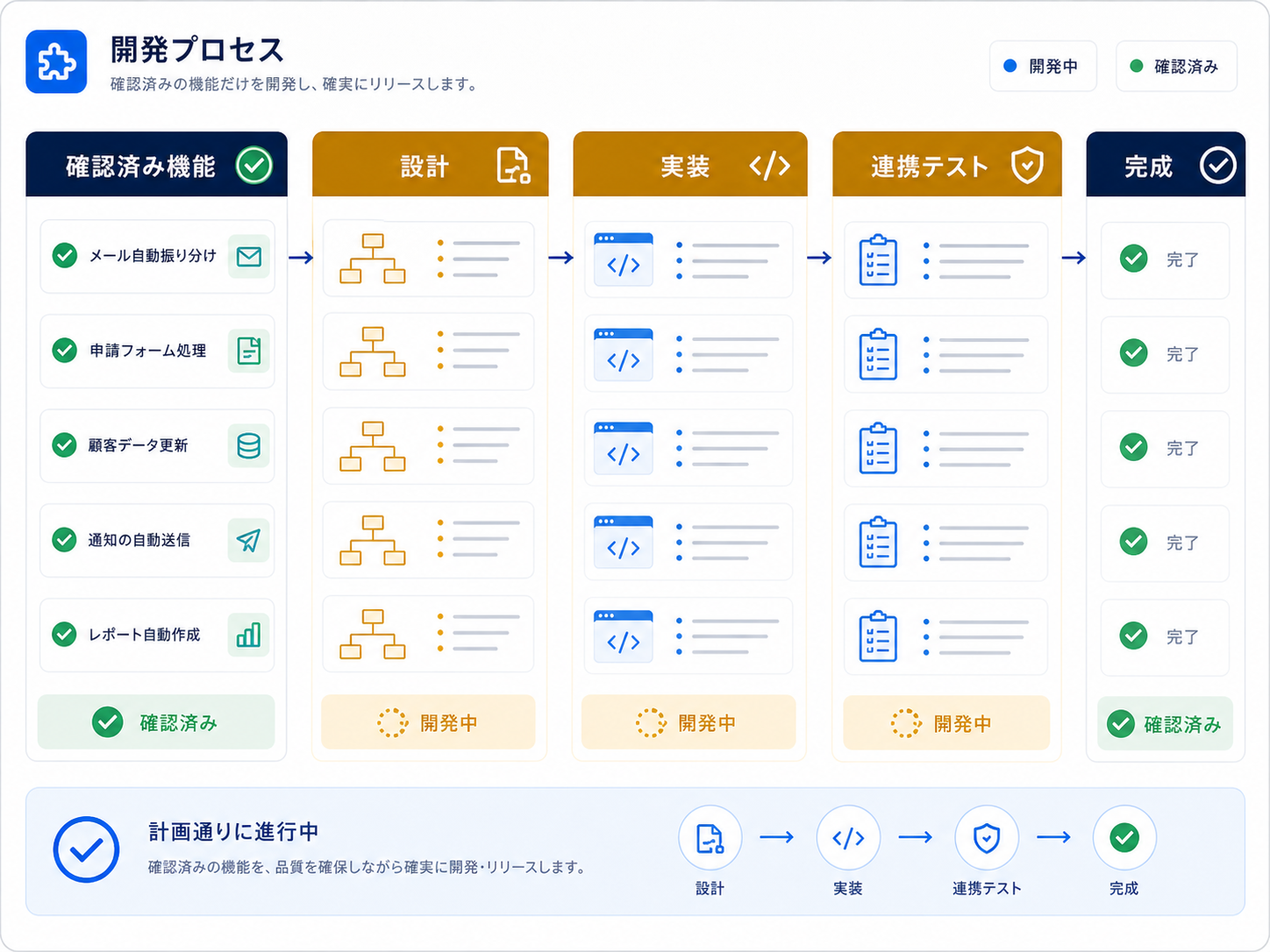Click the green check in 確認済み機能 header

254,165
